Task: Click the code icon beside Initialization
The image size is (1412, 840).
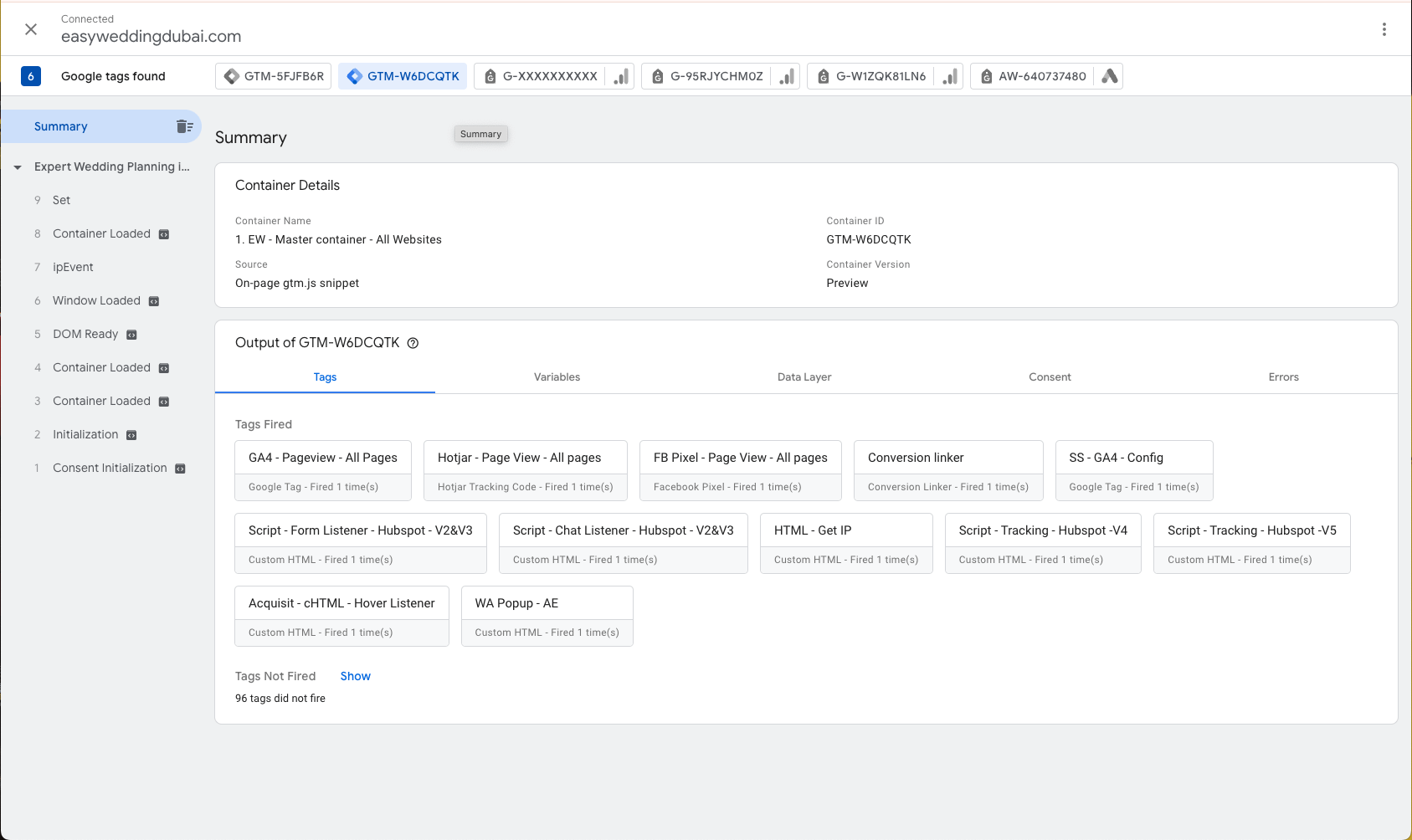Action: [x=131, y=435]
